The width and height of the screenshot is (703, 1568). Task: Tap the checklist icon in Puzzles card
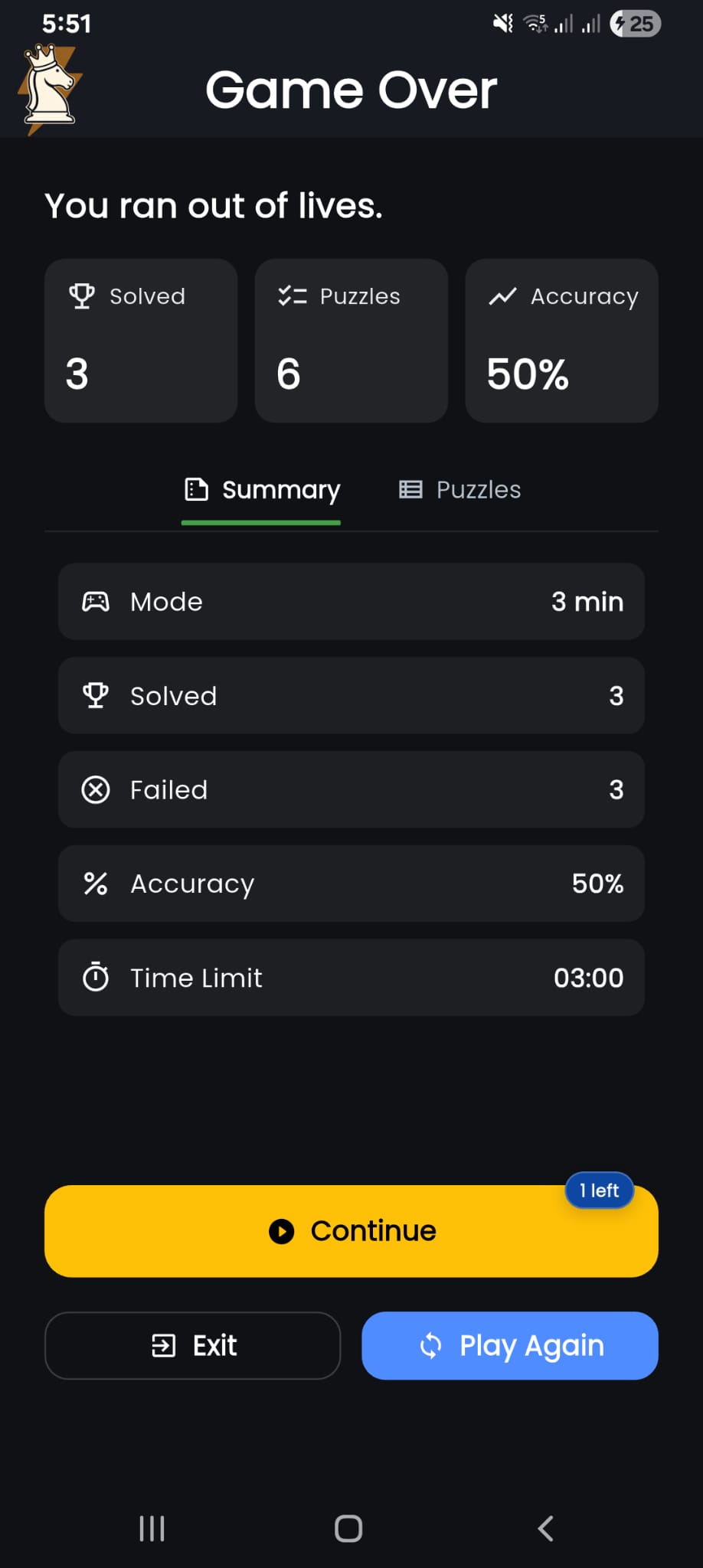tap(292, 296)
